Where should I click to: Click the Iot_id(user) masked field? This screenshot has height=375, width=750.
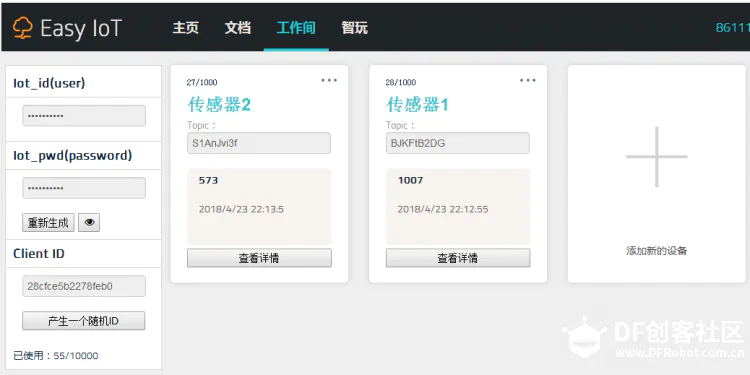coord(84,116)
